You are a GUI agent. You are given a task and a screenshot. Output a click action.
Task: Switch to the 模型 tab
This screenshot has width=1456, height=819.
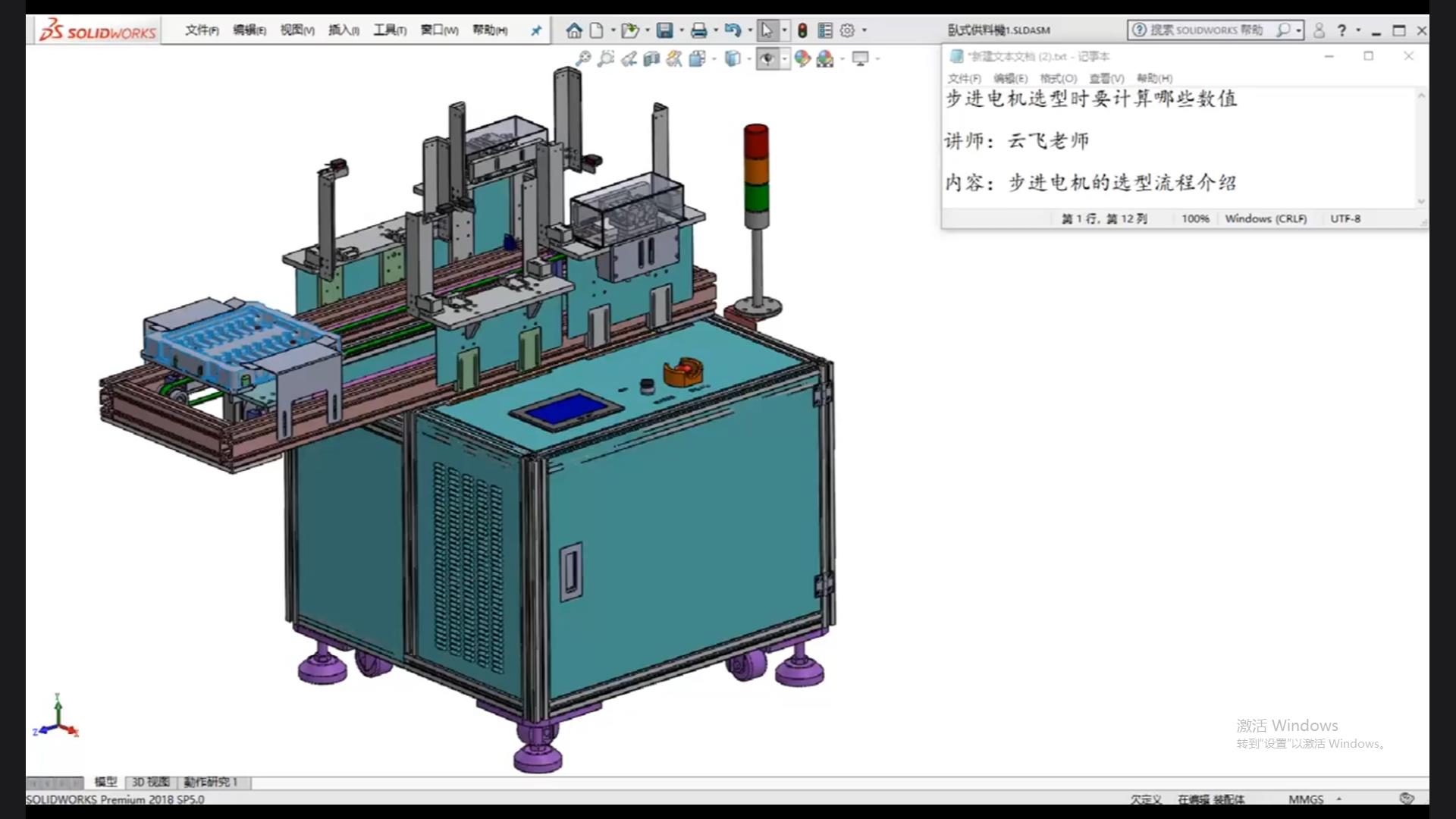point(105,782)
